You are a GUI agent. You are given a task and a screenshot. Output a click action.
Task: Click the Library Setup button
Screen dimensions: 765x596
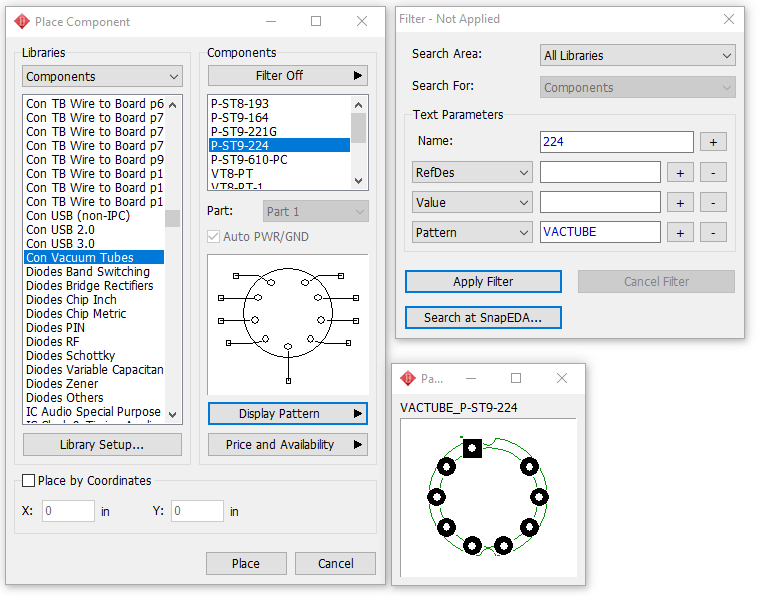pyautogui.click(x=102, y=445)
